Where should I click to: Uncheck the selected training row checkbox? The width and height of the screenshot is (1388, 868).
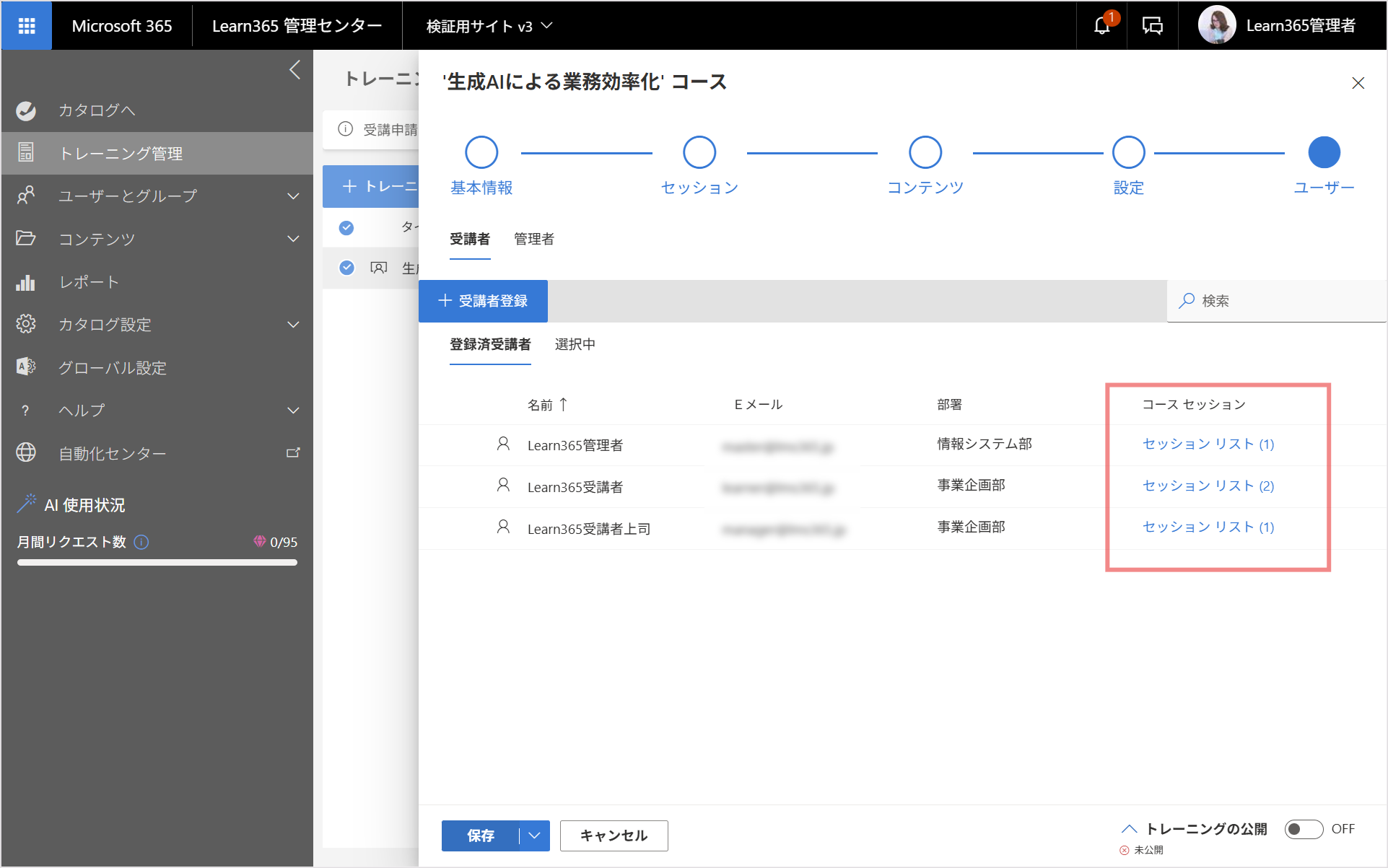(347, 268)
